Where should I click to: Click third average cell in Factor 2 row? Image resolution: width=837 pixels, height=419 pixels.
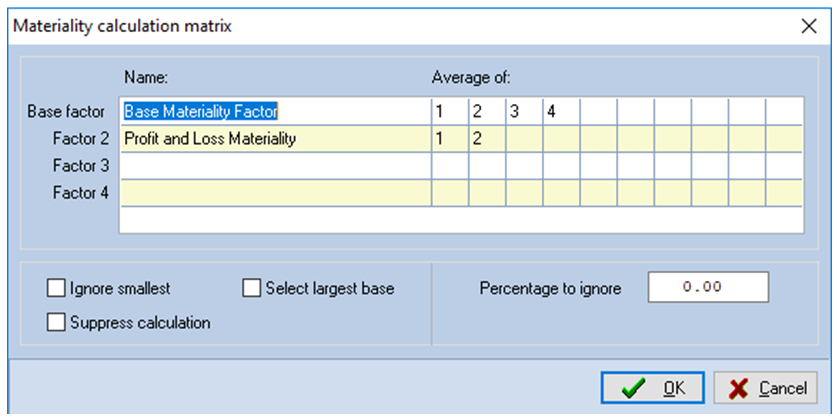coord(524,139)
